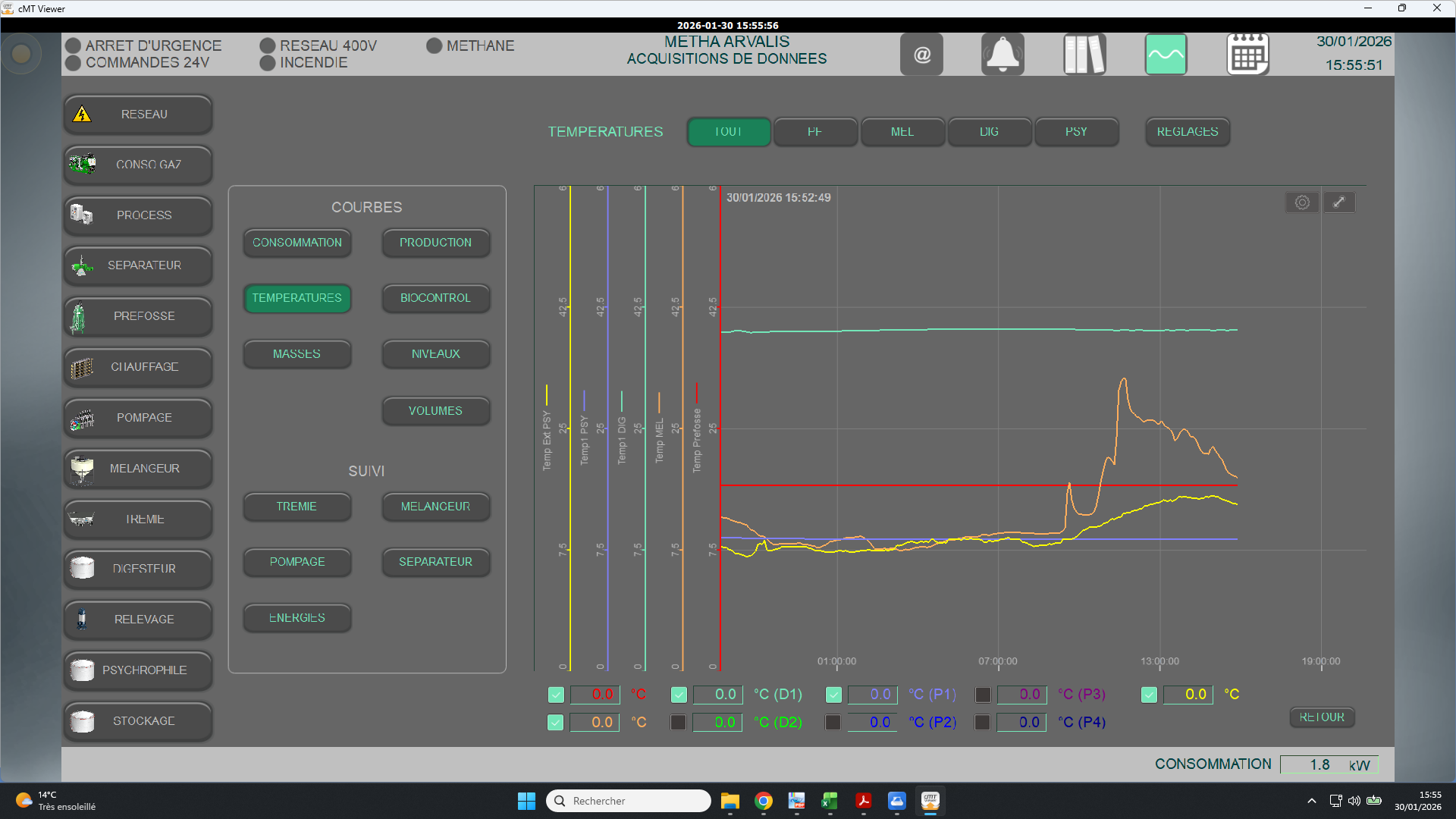Open the DIGESTEUR tank page

click(138, 569)
